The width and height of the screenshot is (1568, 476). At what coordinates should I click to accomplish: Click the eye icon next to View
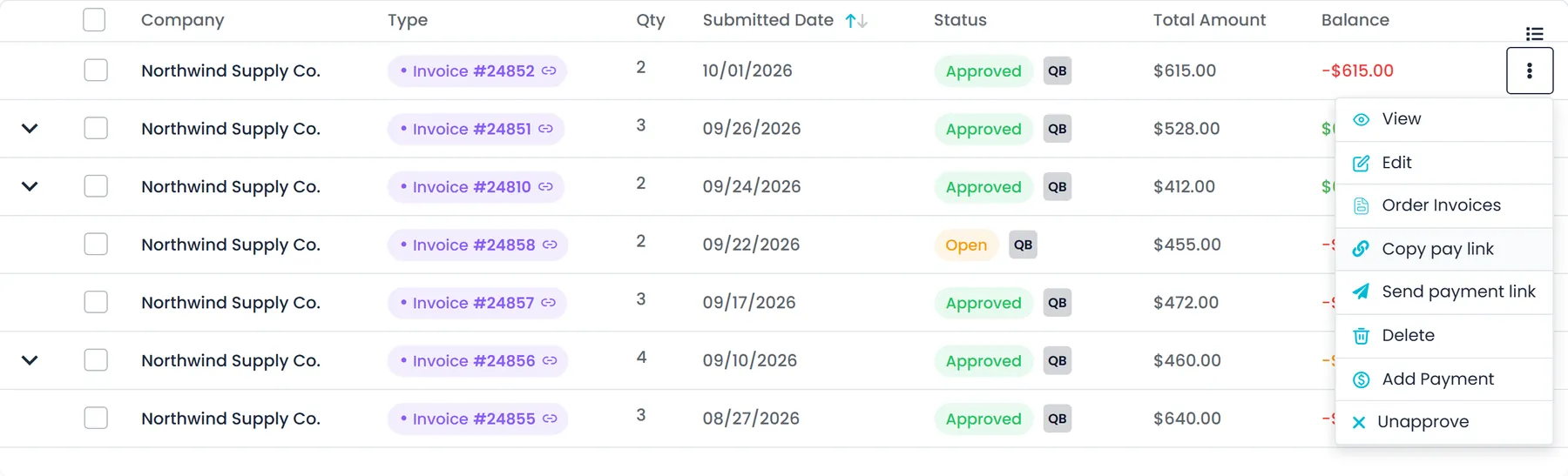point(1361,120)
